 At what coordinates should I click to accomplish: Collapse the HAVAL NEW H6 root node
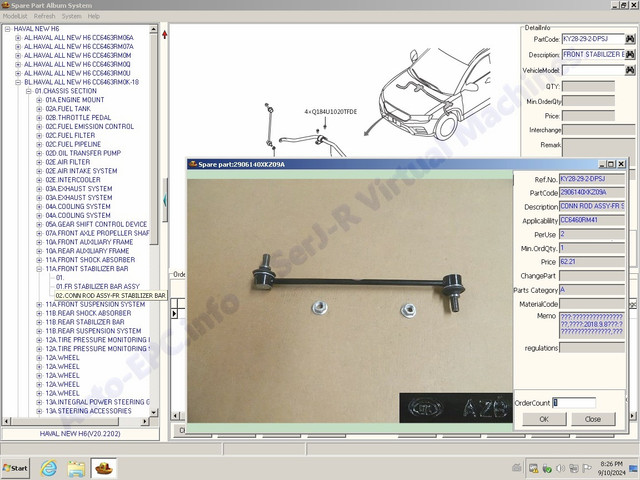(7, 29)
